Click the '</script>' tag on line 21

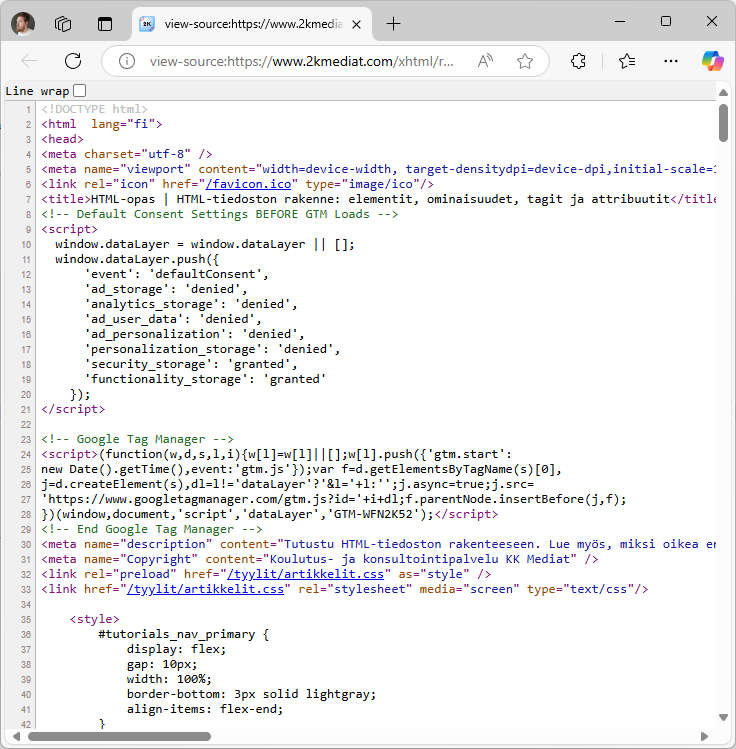(73, 409)
